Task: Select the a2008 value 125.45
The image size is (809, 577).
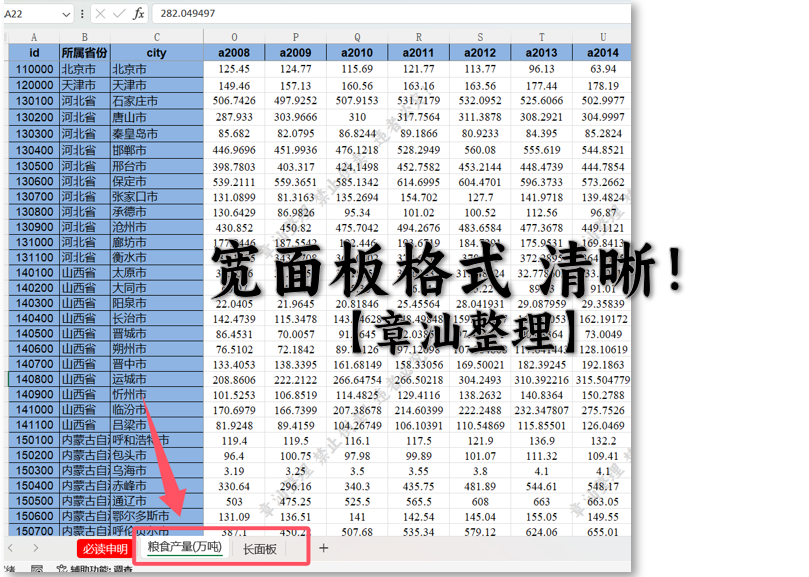Action: point(234,69)
